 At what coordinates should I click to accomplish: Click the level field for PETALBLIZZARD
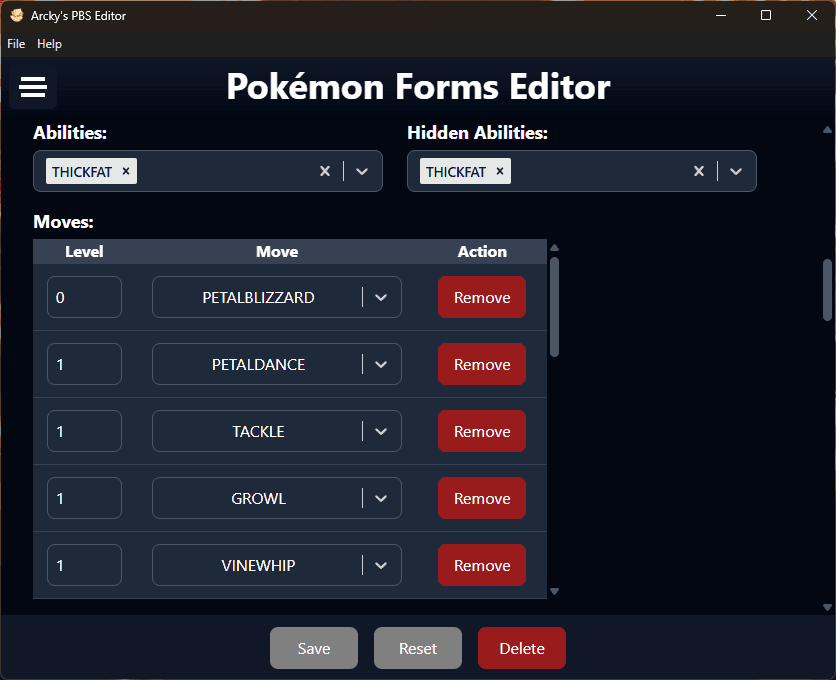coord(84,298)
